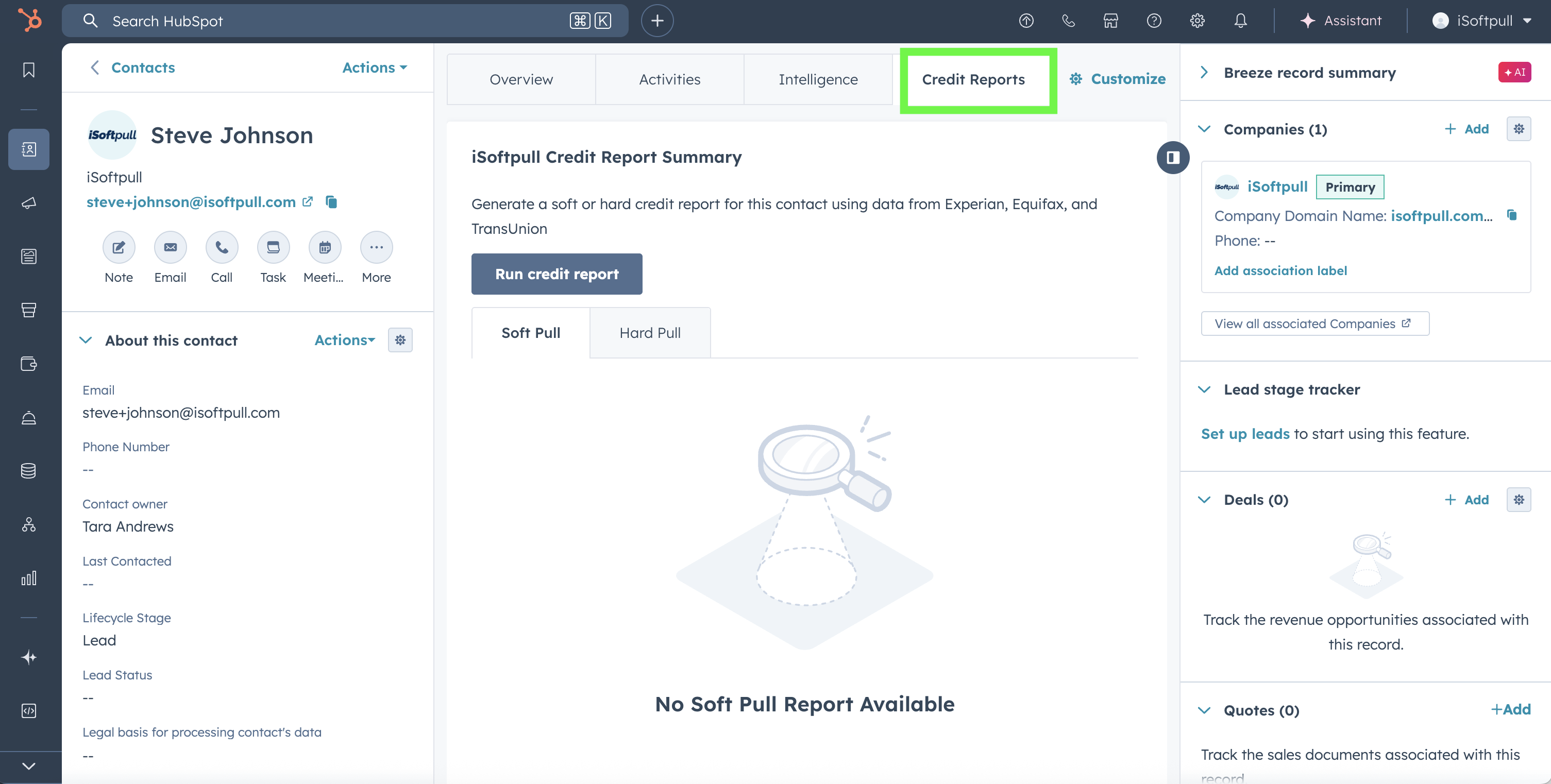Toggle the right sidebar collapse button
The height and width of the screenshot is (784, 1551).
[x=1173, y=158]
